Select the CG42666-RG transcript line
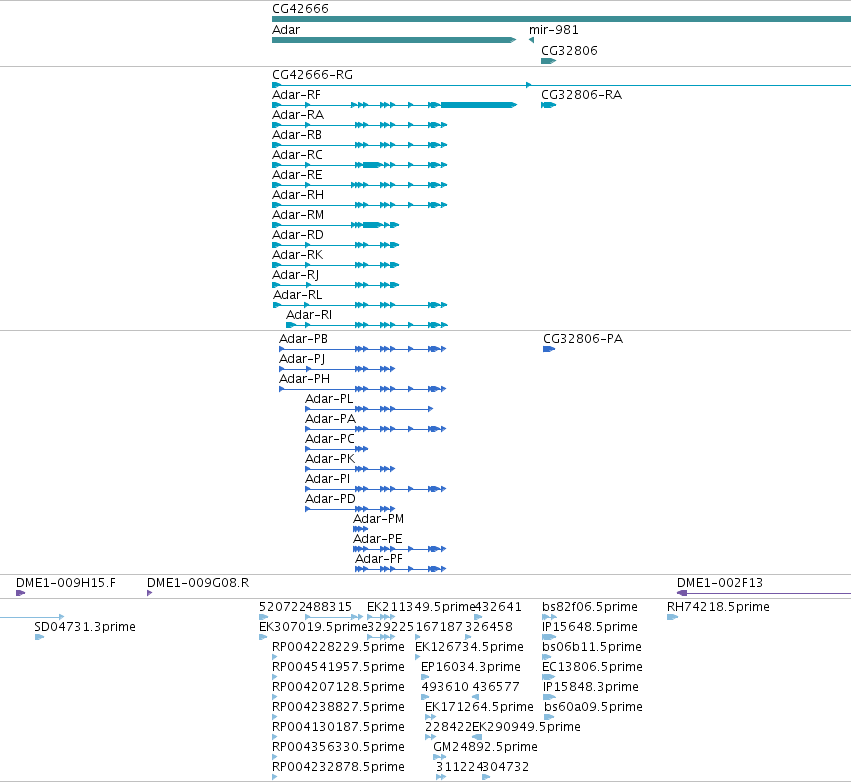 click(x=561, y=85)
